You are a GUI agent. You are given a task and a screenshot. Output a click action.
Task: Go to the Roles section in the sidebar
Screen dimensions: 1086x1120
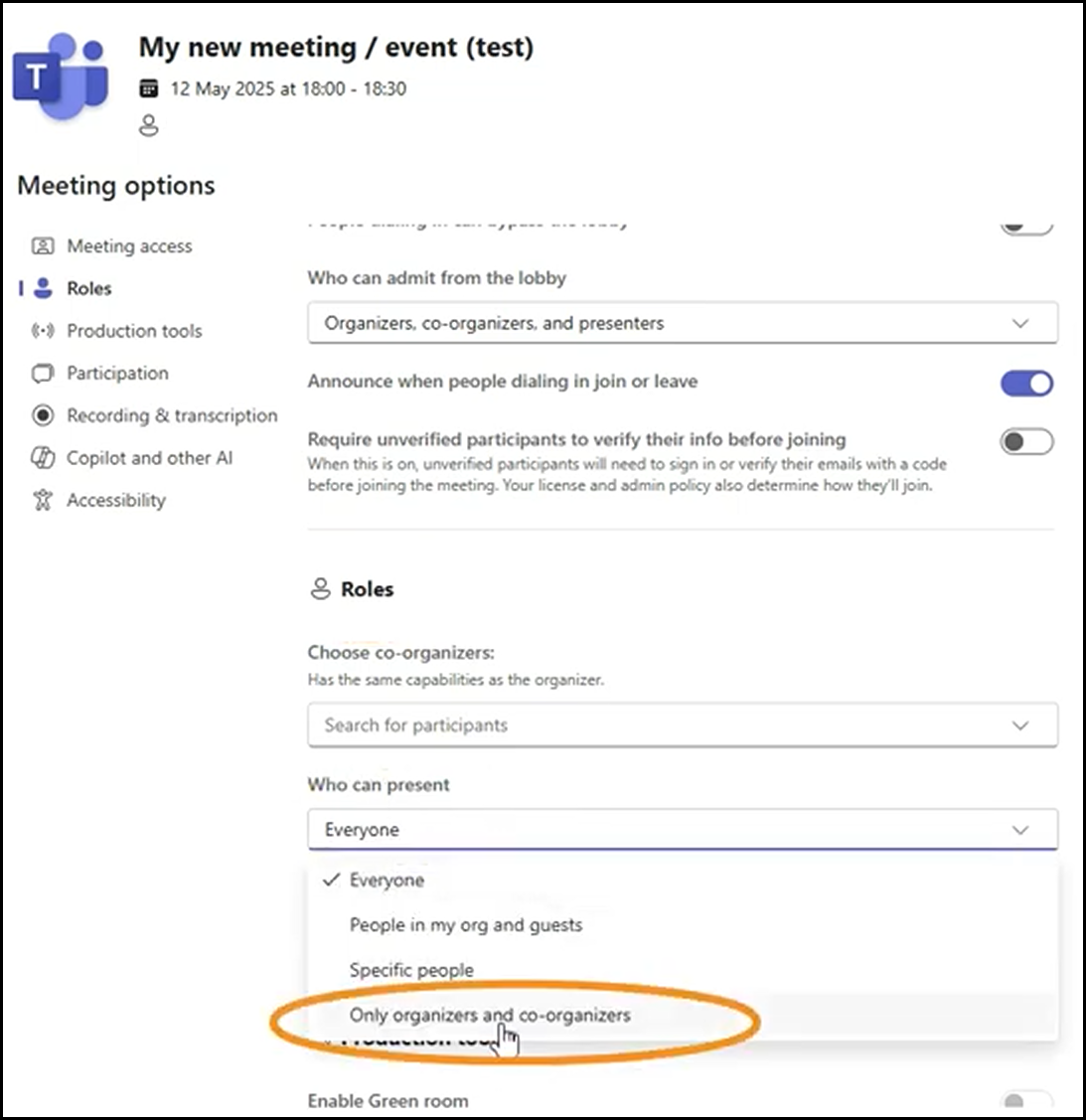tap(89, 288)
